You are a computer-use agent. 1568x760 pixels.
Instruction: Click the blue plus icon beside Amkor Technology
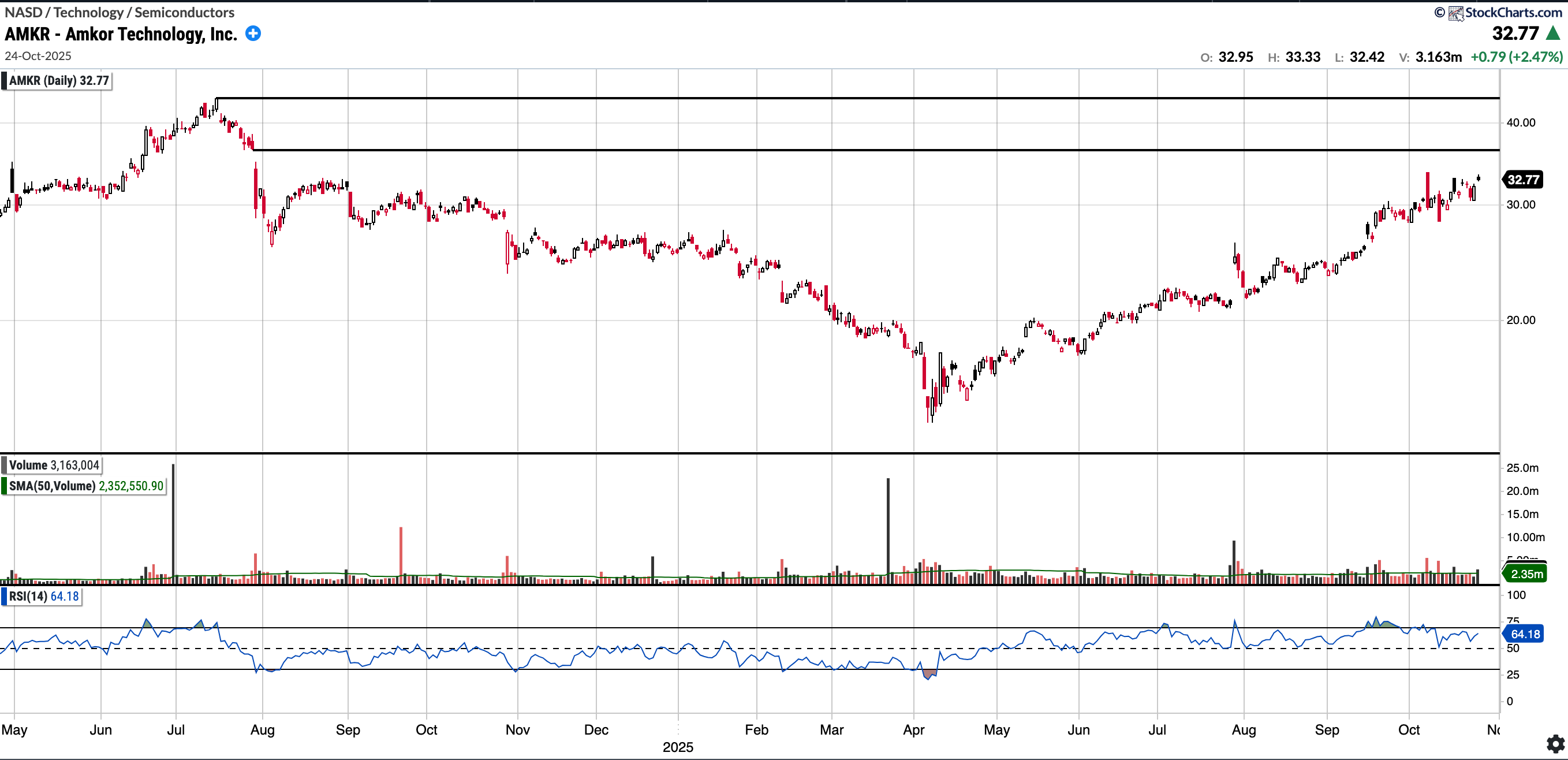click(253, 33)
